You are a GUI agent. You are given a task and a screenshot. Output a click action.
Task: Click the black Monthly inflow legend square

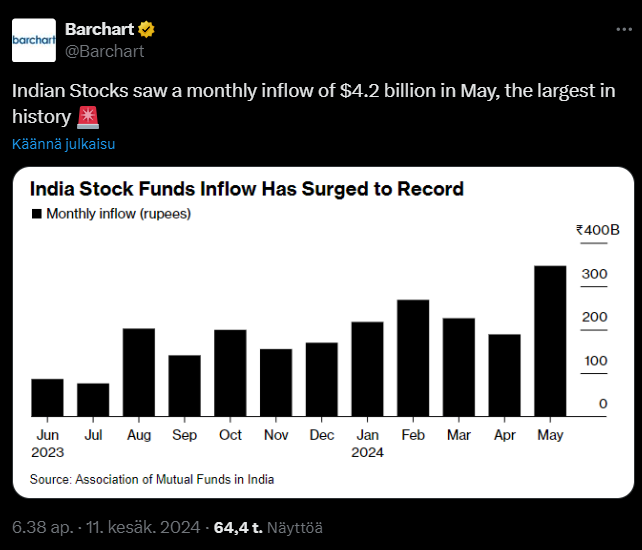pyautogui.click(x=37, y=214)
